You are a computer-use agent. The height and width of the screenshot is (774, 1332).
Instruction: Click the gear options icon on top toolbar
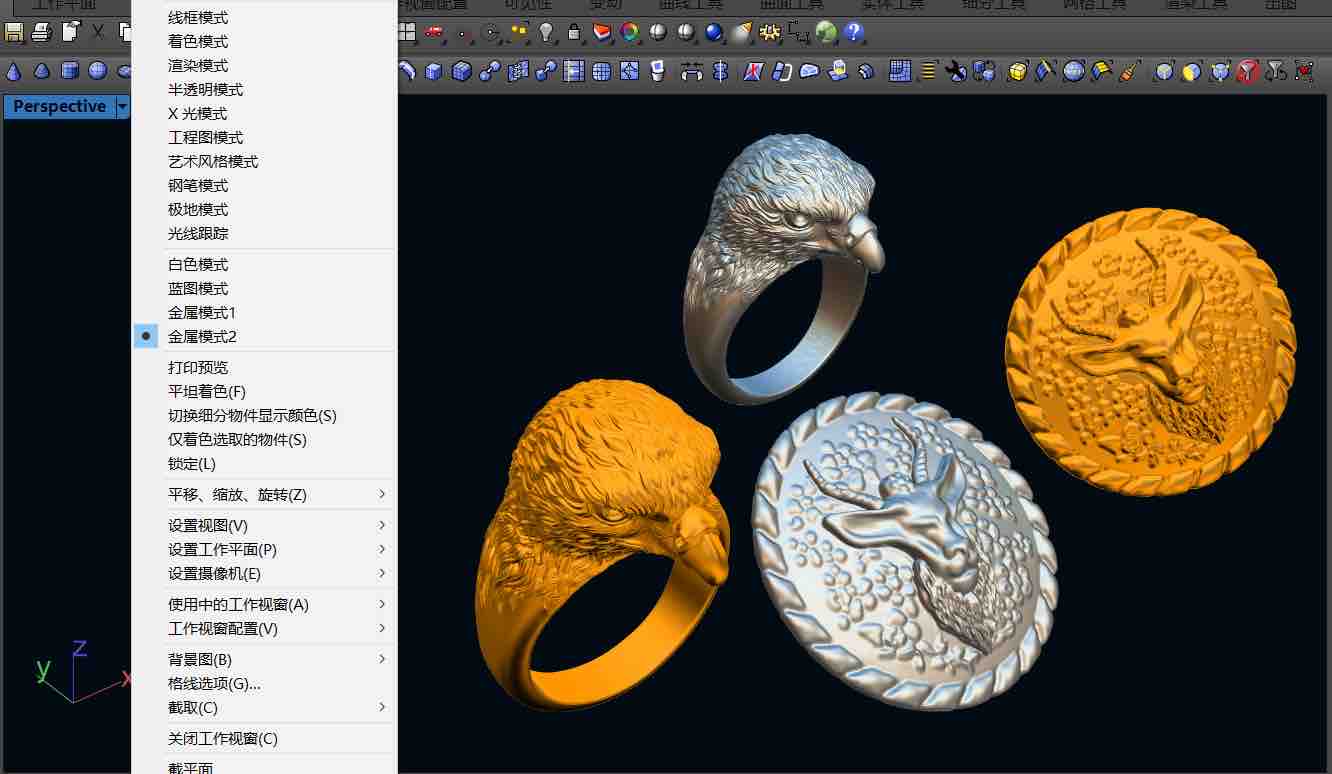tap(769, 33)
